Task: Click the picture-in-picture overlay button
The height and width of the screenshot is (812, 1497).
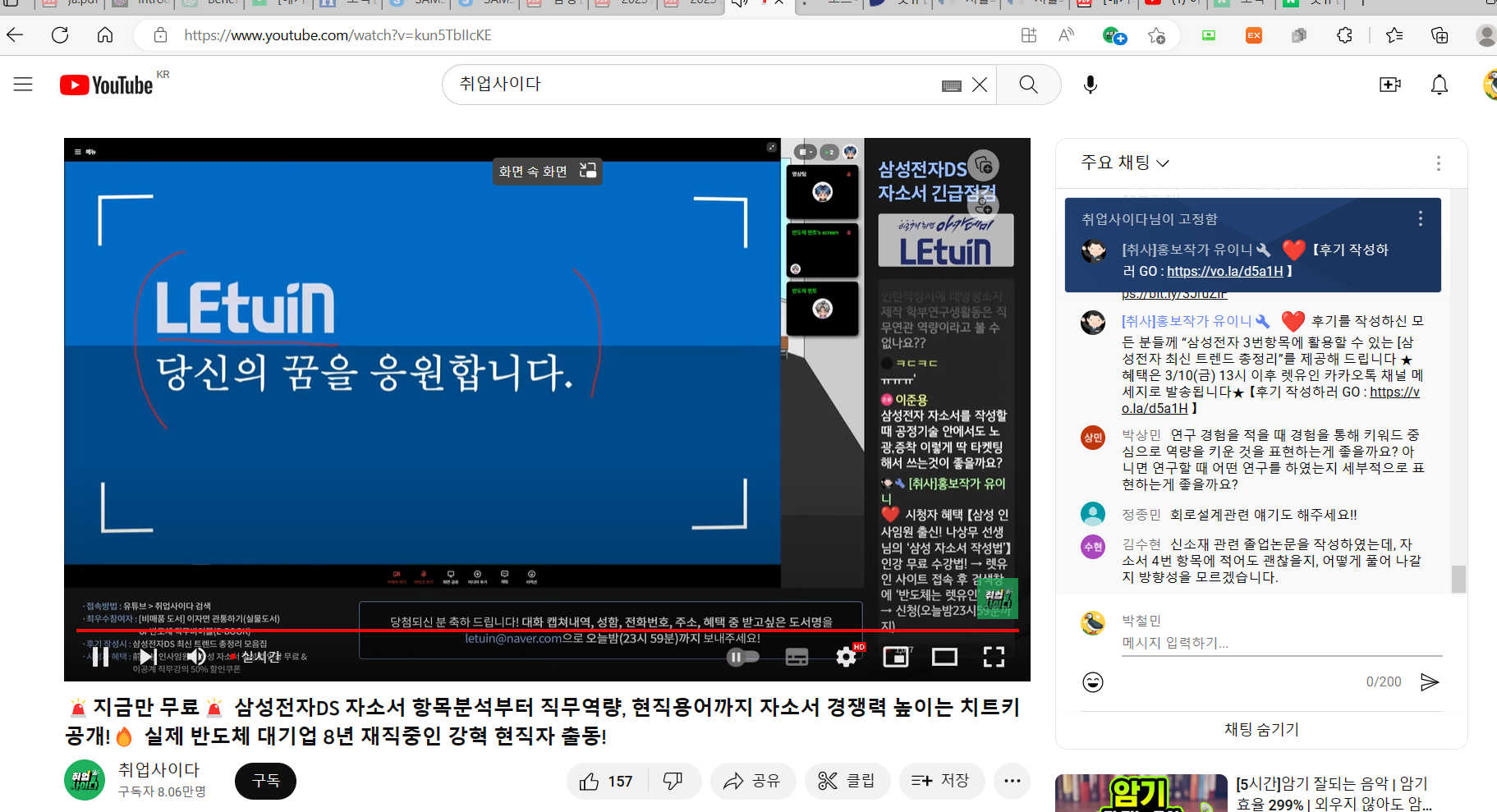Action: tap(547, 171)
